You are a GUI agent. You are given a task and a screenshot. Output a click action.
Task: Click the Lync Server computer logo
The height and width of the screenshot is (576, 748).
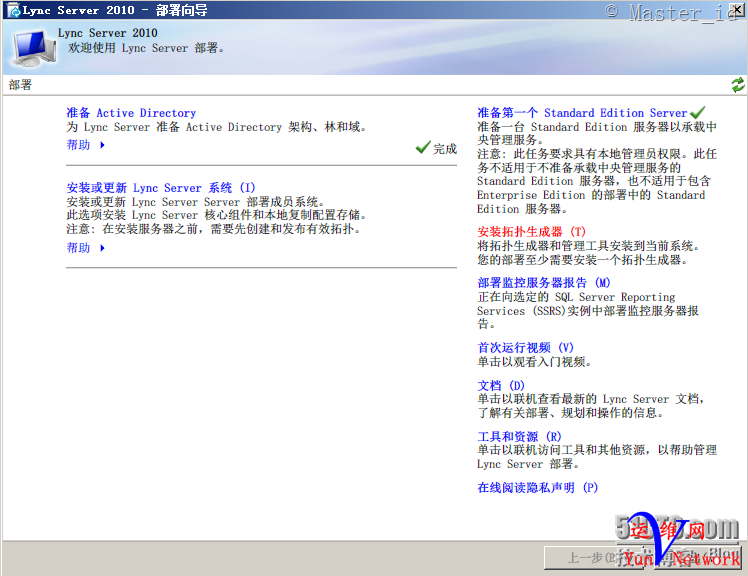[x=34, y=48]
